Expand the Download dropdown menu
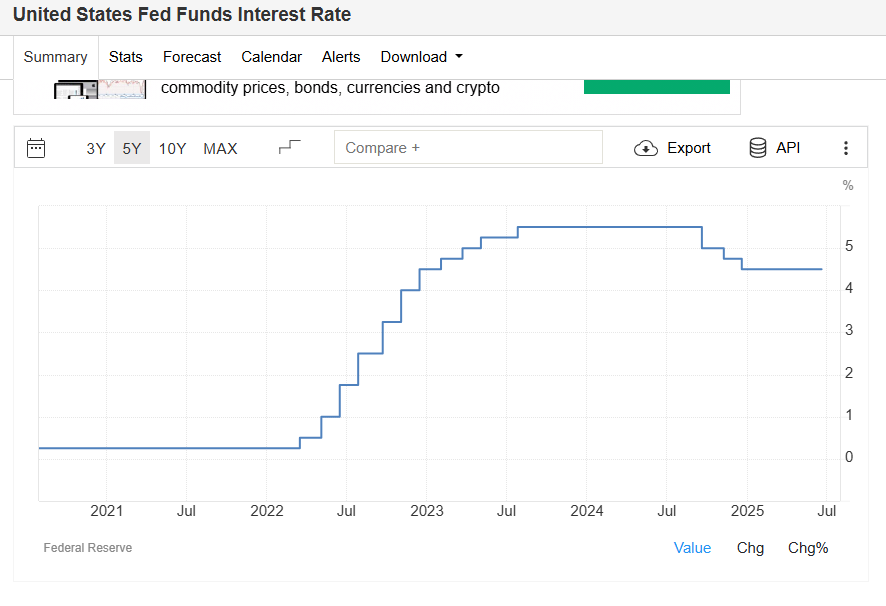Image resolution: width=886 pixels, height=606 pixels. click(x=421, y=57)
